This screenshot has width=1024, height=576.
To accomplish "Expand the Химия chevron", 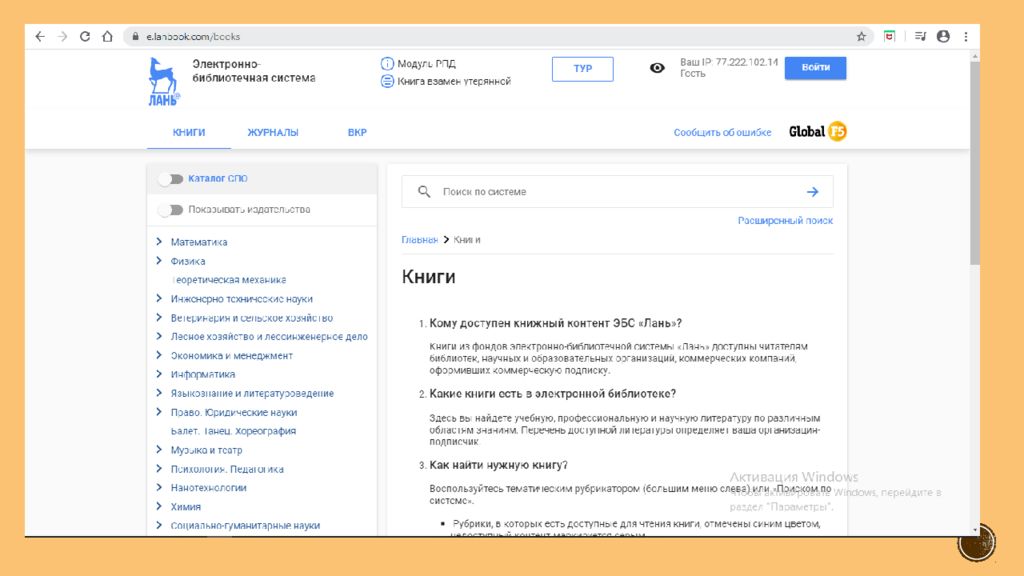I will point(159,506).
